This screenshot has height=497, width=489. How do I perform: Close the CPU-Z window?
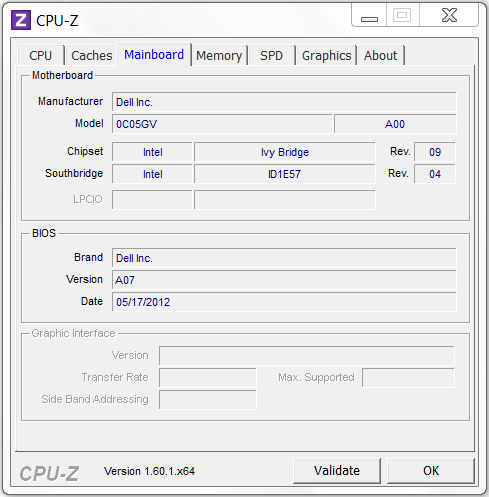click(x=449, y=15)
